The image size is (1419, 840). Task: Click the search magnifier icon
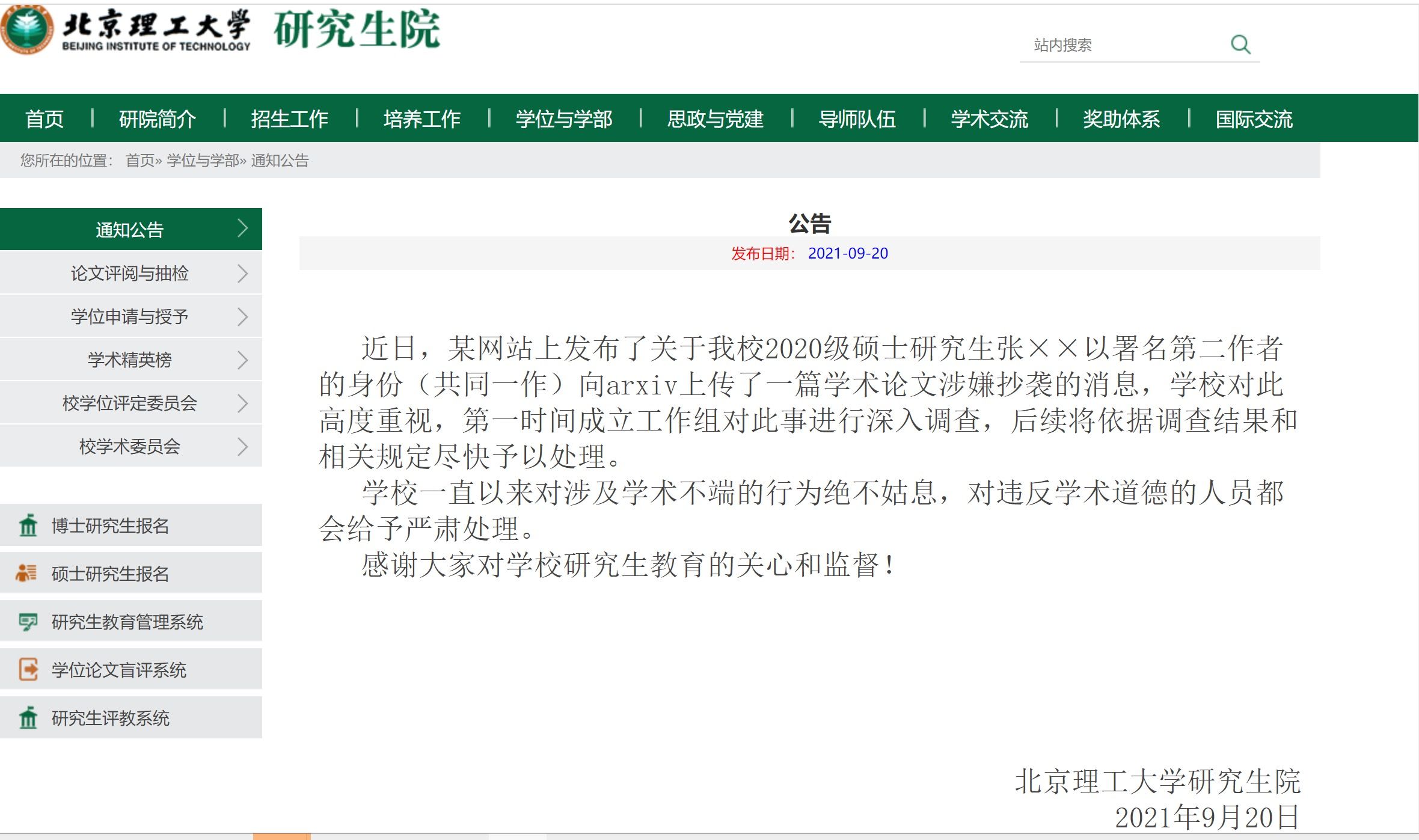click(x=1240, y=44)
